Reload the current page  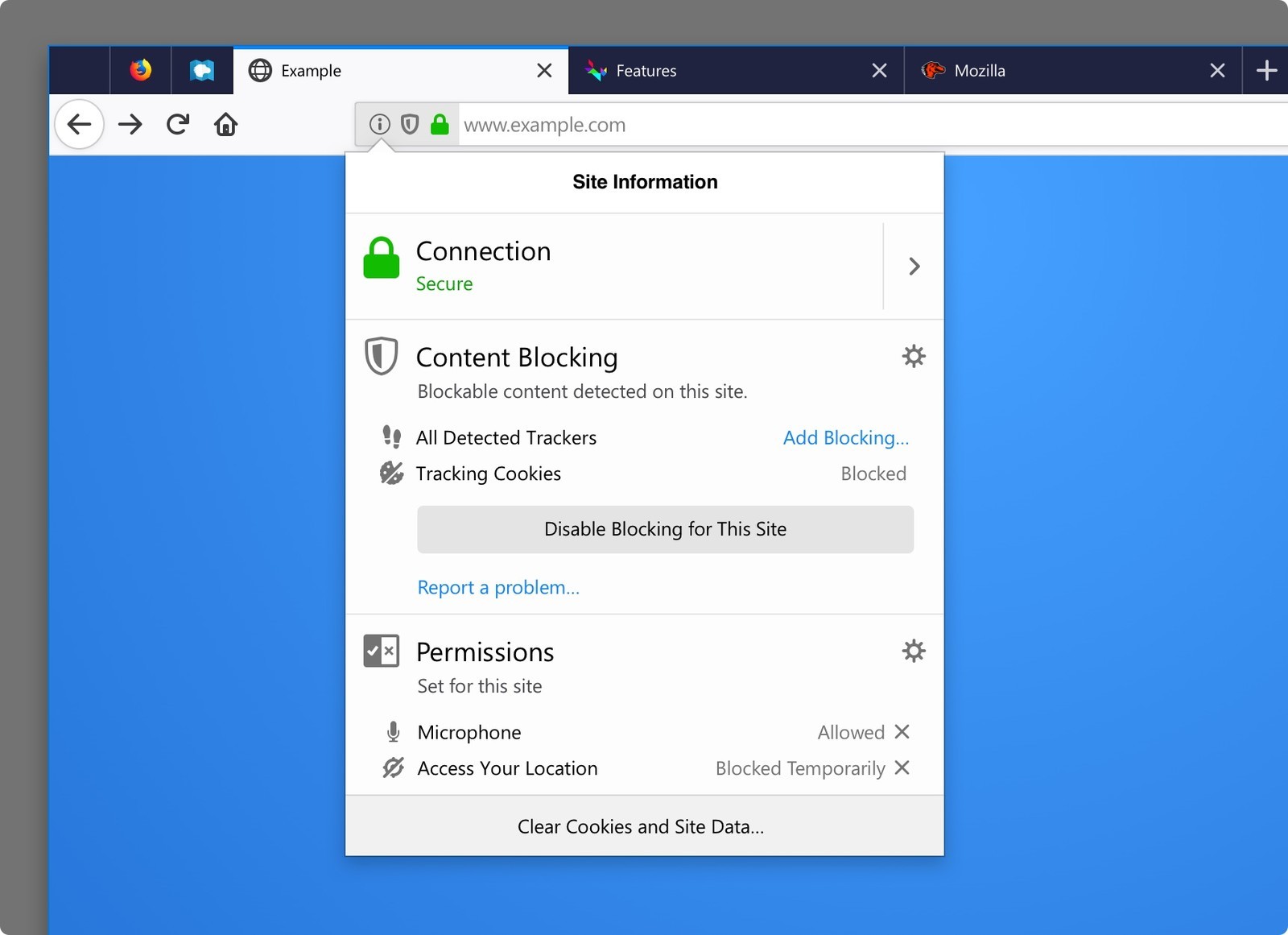tap(178, 125)
